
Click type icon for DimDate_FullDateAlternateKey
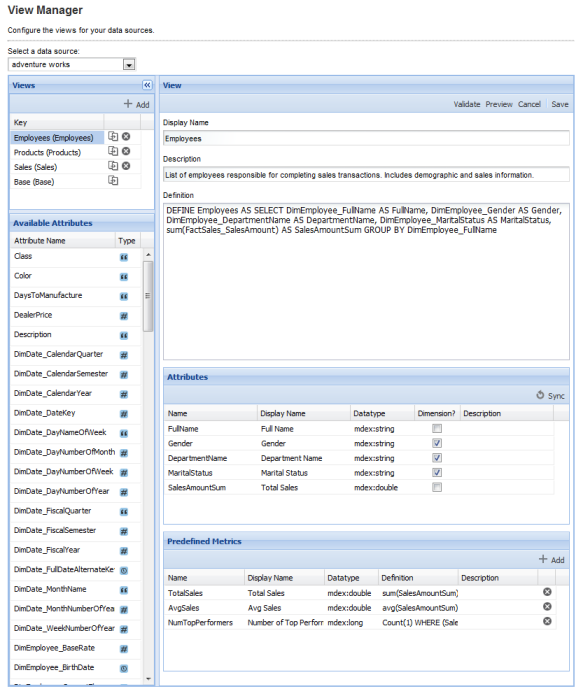coord(124,571)
